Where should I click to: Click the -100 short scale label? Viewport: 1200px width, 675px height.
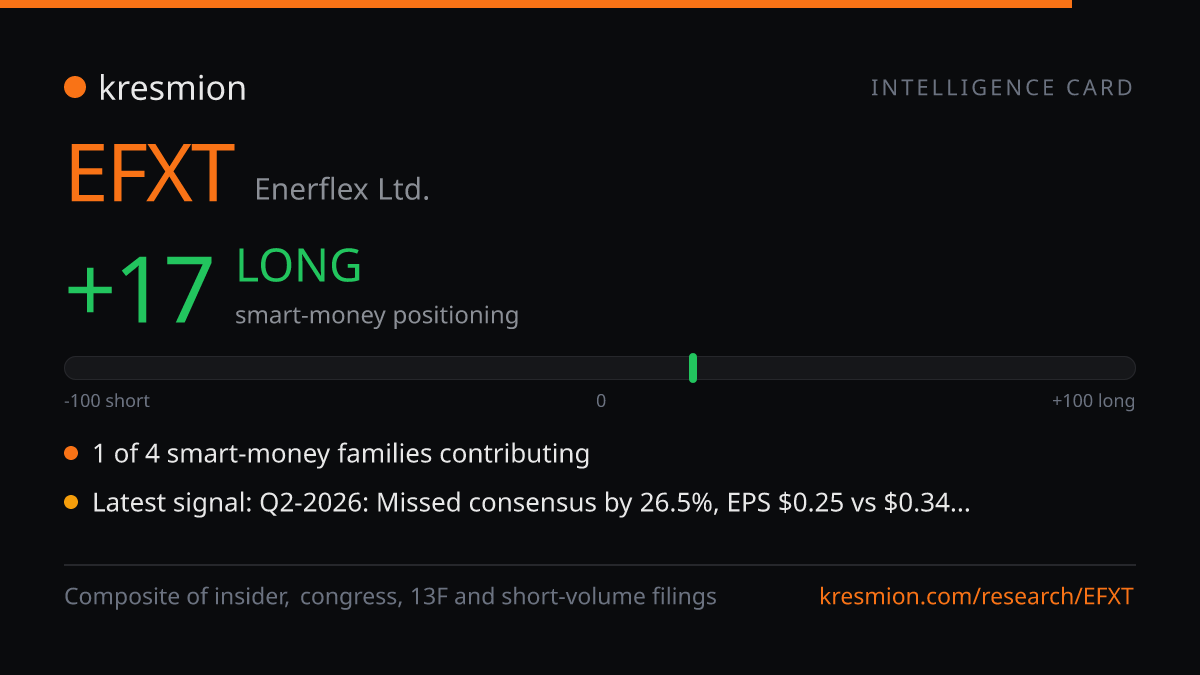(x=107, y=401)
